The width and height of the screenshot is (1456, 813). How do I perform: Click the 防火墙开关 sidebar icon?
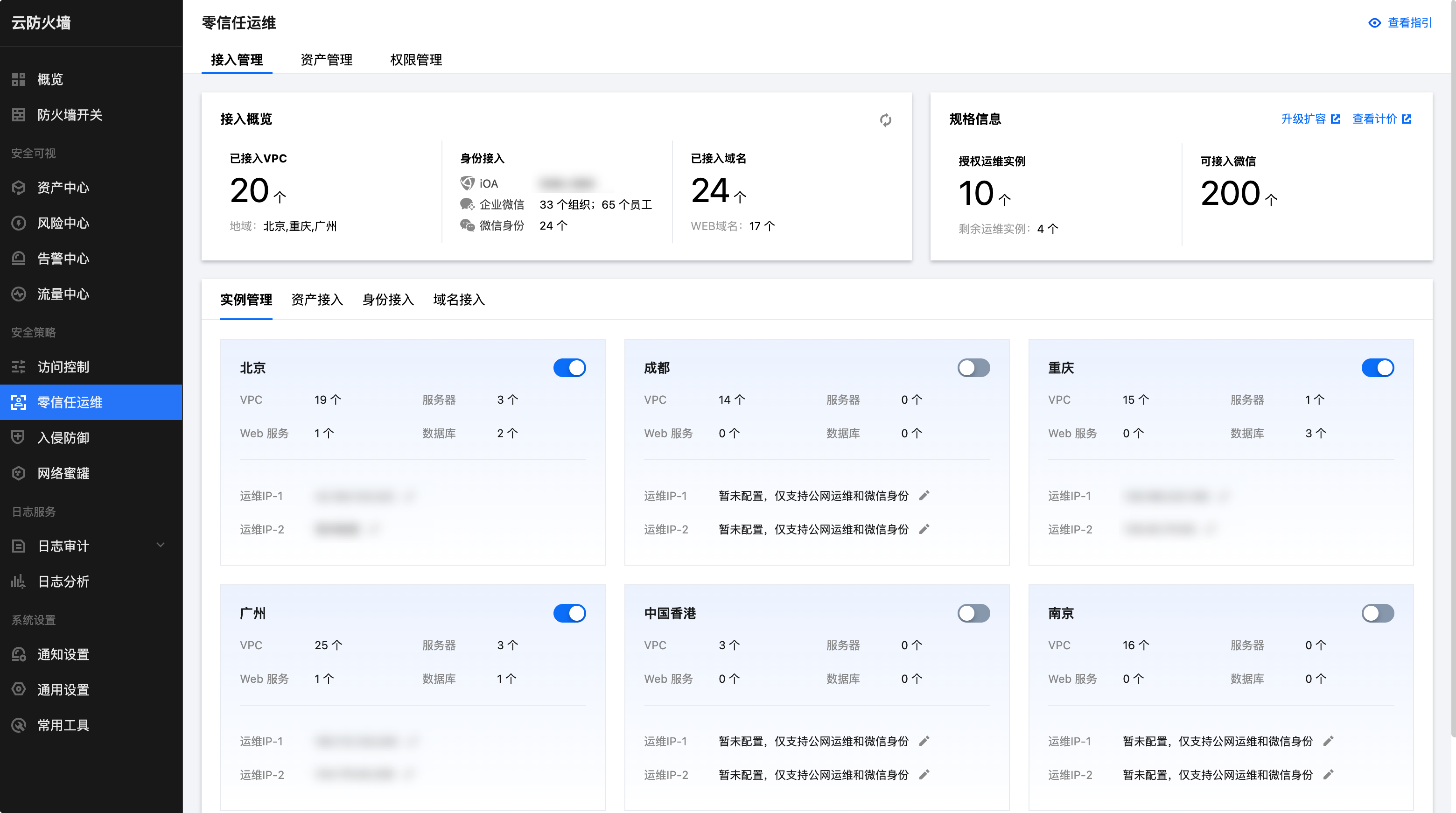coord(19,115)
